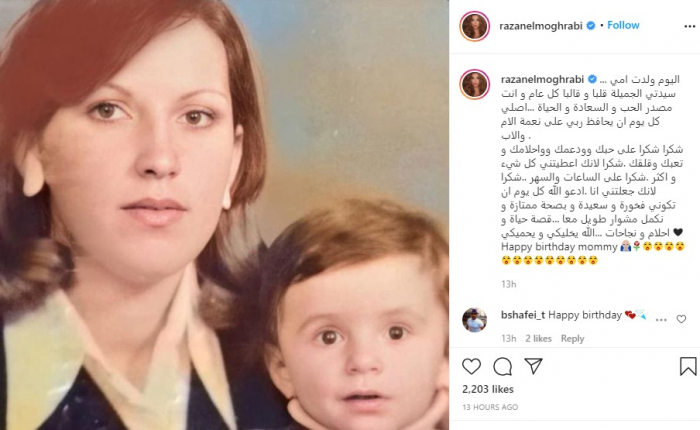This screenshot has width=700, height=430.
Task: Open three-dot options on bshafei_t's comment
Action: click(x=661, y=320)
